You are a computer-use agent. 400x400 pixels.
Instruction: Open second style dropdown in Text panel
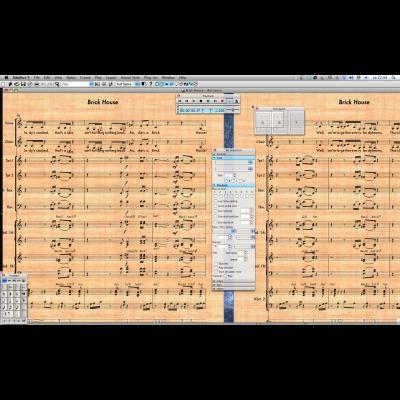(x=250, y=169)
